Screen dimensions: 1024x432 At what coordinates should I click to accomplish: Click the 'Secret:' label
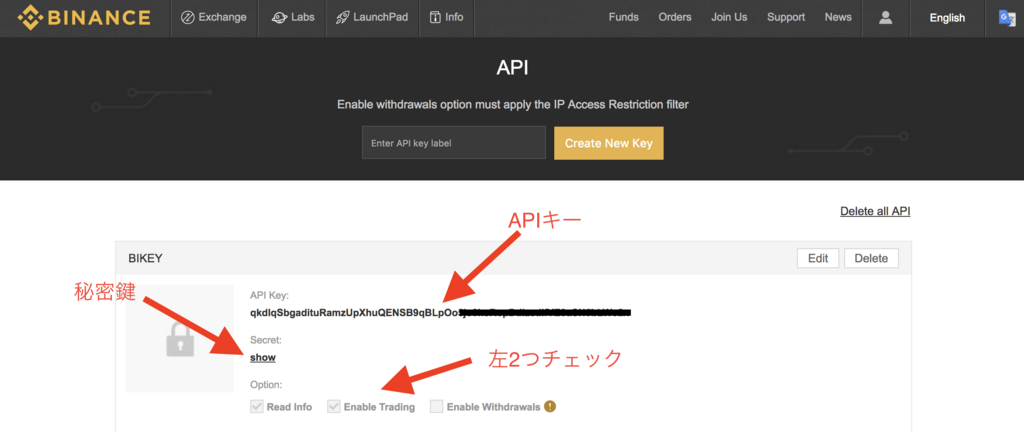(x=266, y=340)
